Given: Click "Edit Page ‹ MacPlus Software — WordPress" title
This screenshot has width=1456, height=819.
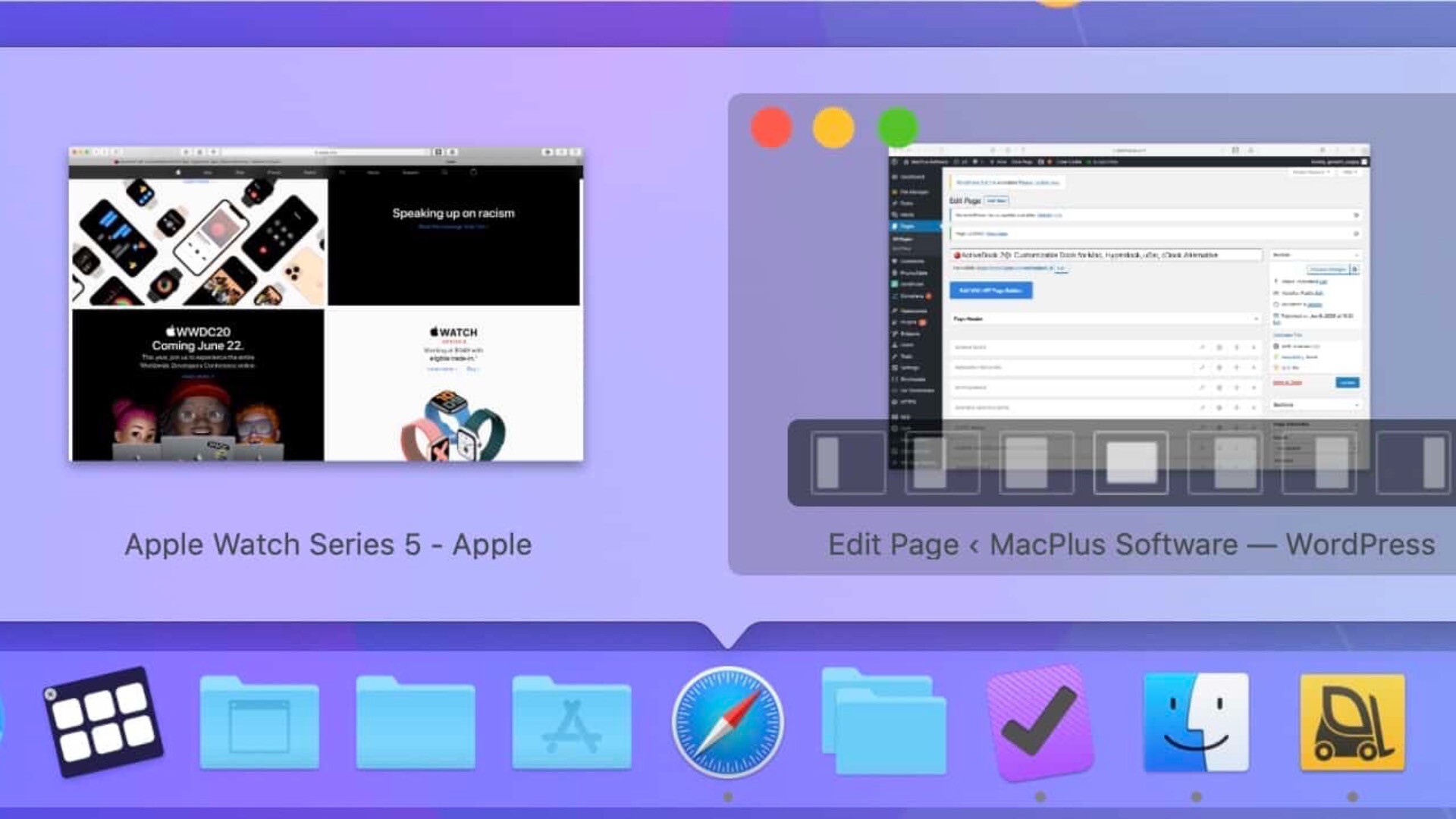Looking at the screenshot, I should [x=1131, y=544].
